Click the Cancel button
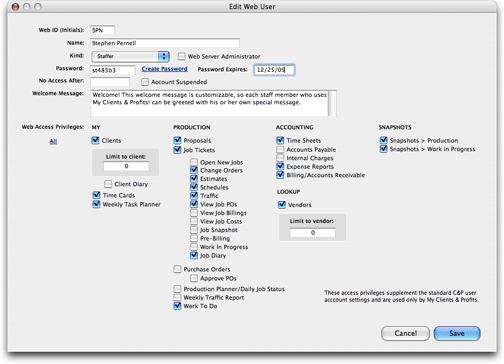The height and width of the screenshot is (364, 504). (405, 333)
